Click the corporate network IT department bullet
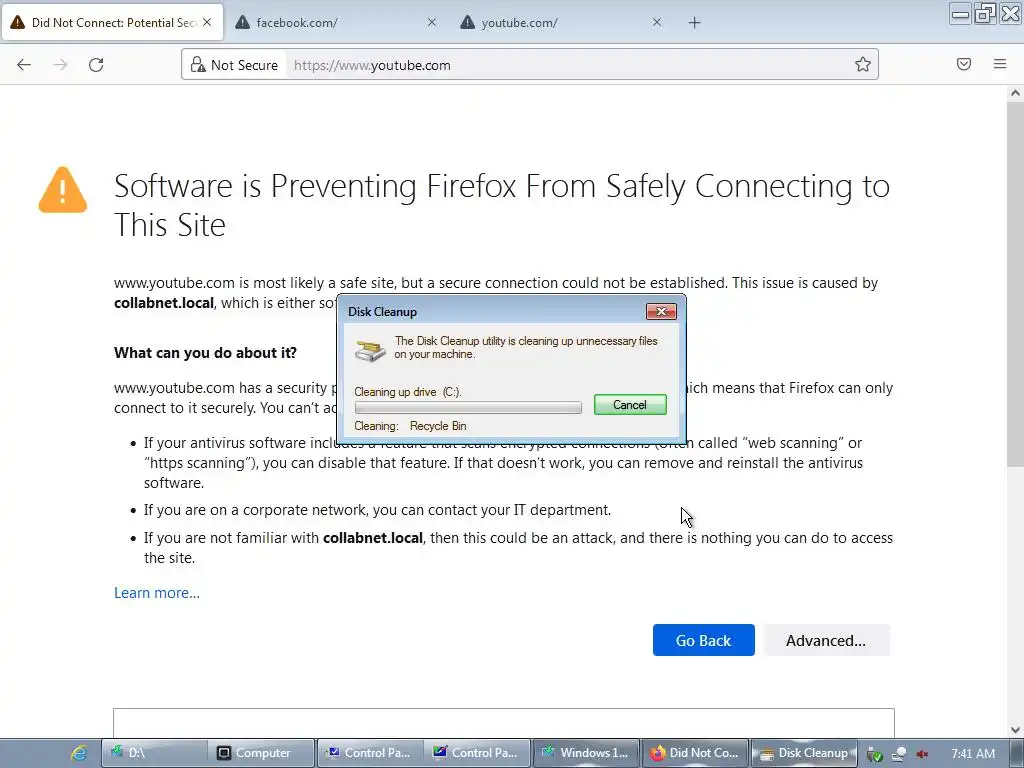Viewport: 1024px width, 768px height. click(x=377, y=509)
